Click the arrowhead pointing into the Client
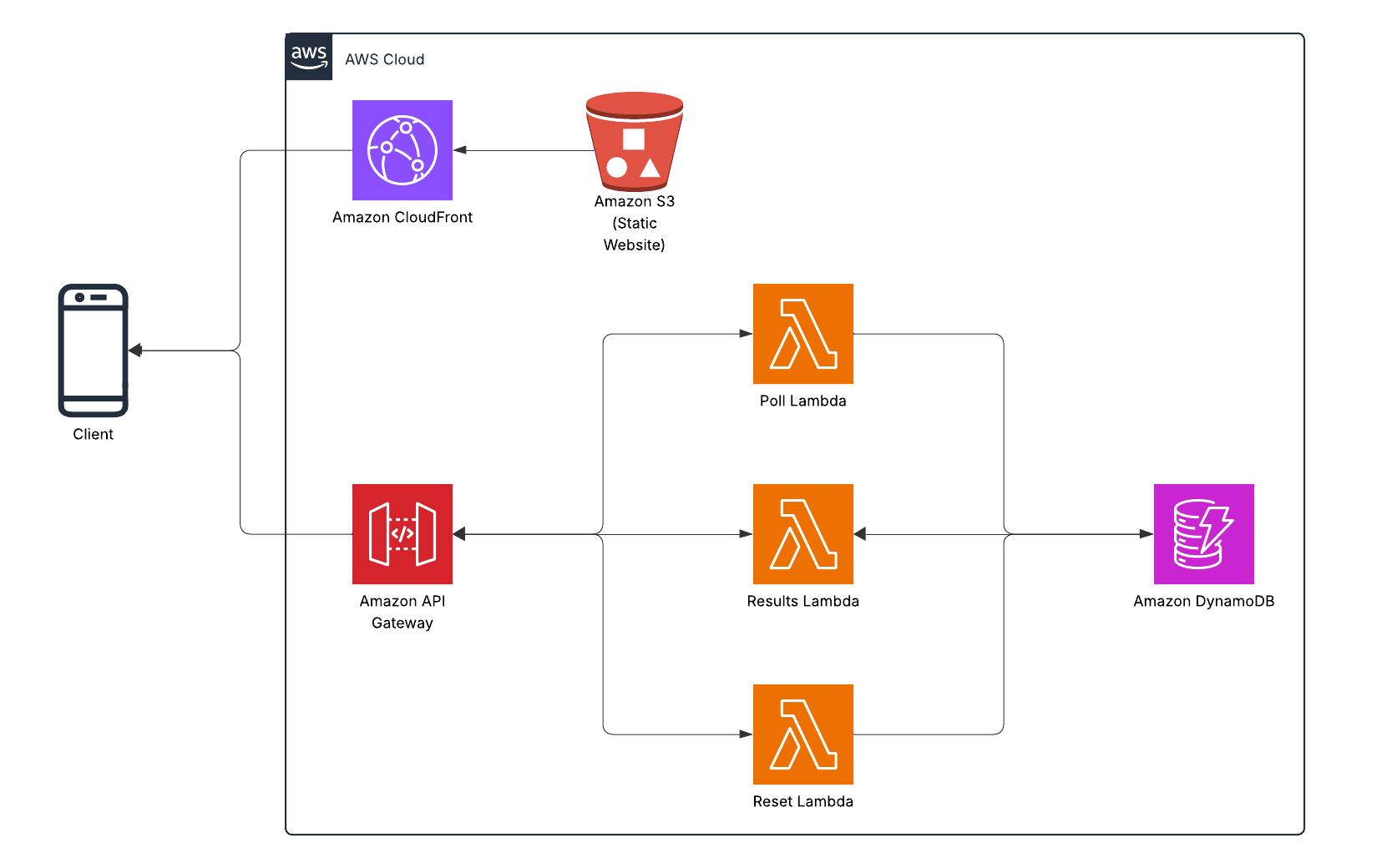The height and width of the screenshot is (868, 1397). point(135,351)
